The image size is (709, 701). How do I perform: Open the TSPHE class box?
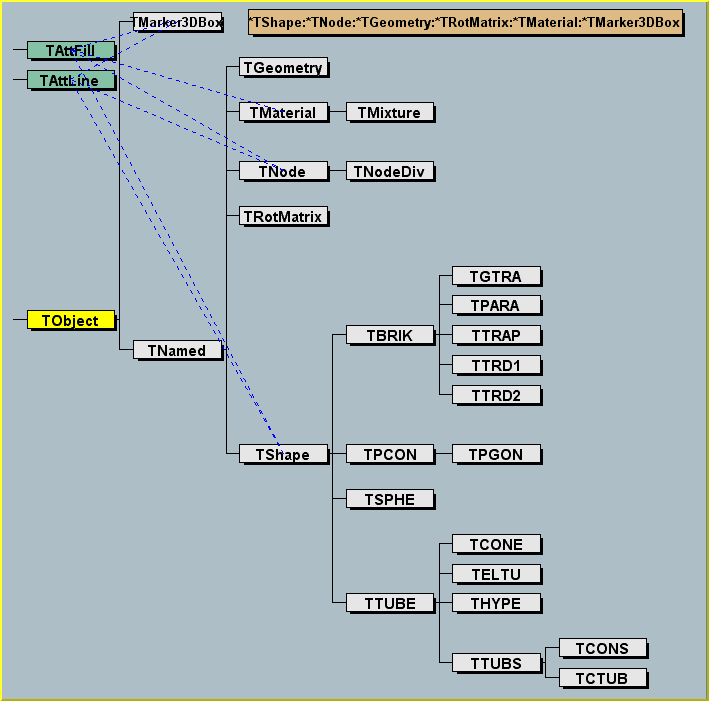tap(390, 498)
